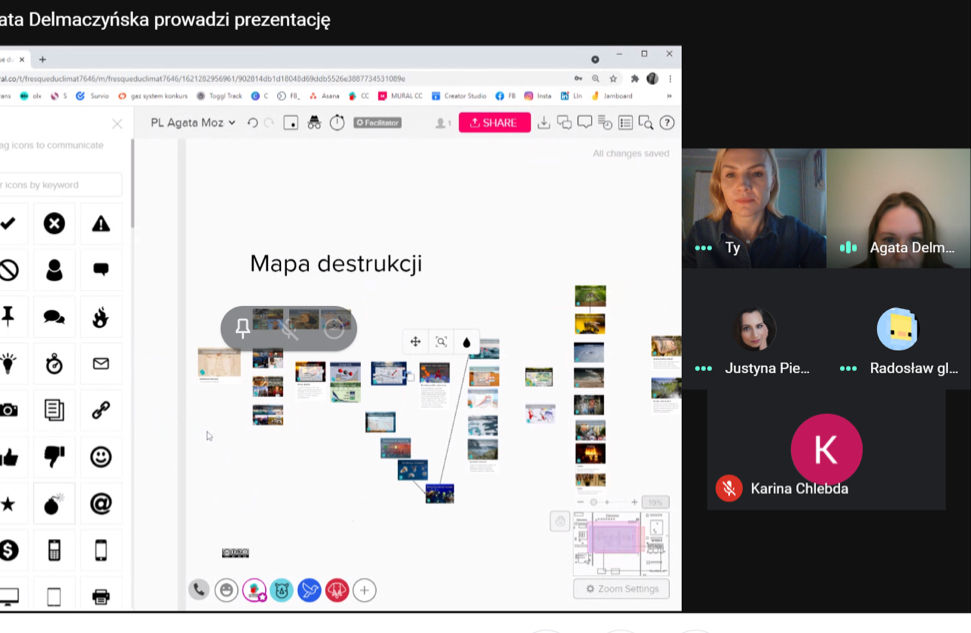
Task: Pick the document pages icon
Action: click(x=54, y=410)
